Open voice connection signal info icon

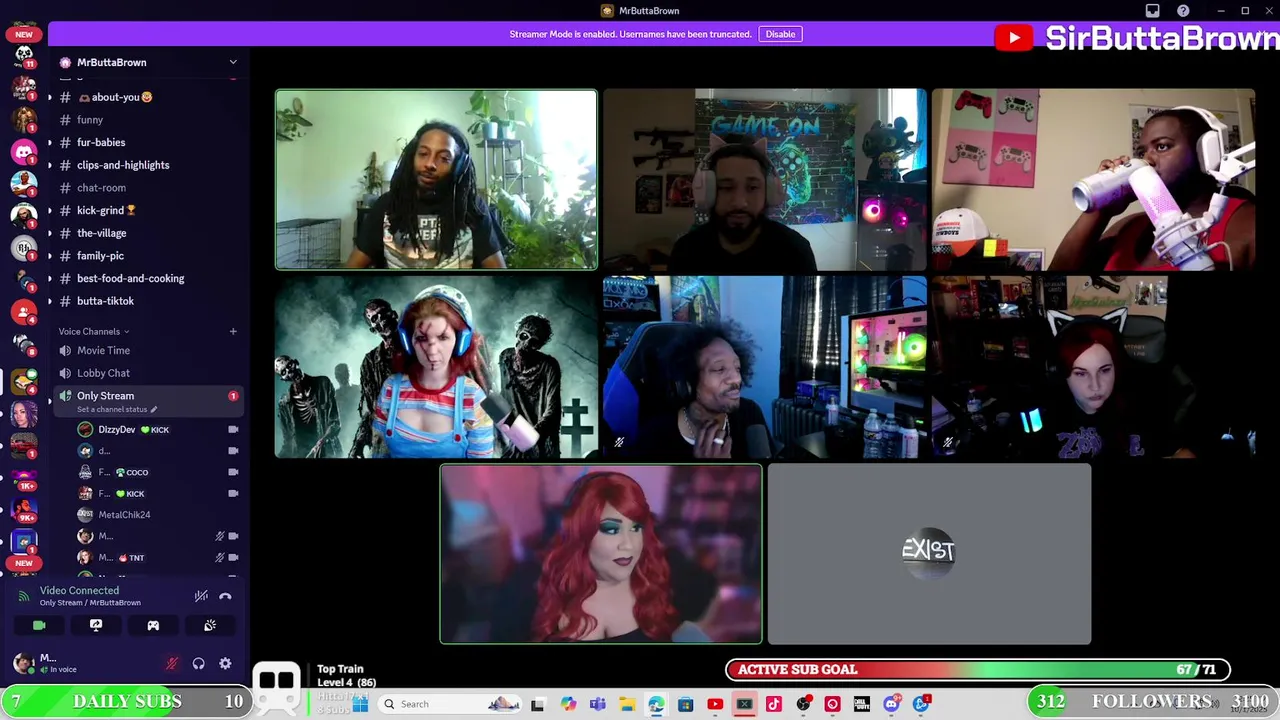[x=24, y=596]
